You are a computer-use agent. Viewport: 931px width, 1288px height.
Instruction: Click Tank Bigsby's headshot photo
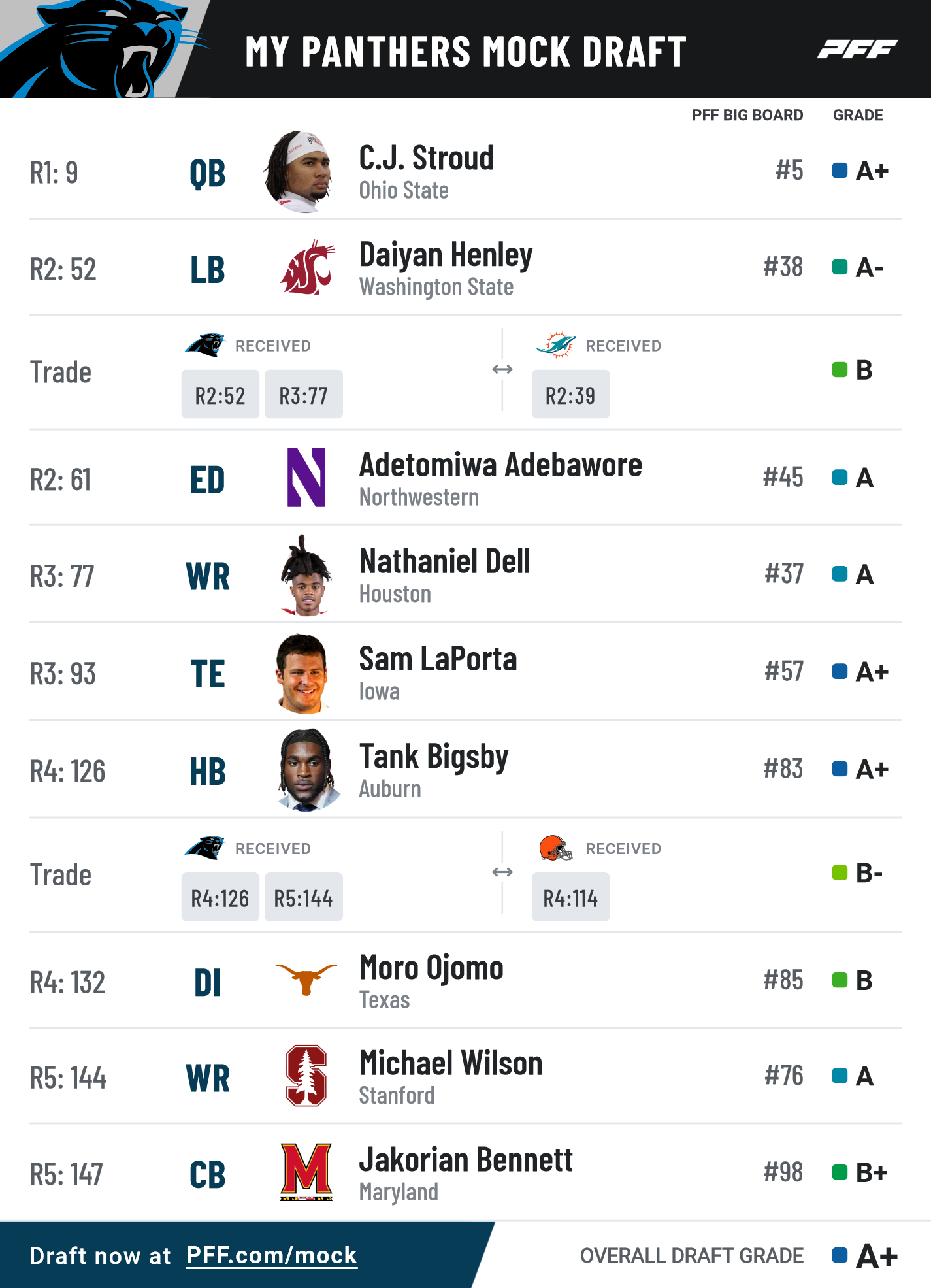click(x=307, y=770)
